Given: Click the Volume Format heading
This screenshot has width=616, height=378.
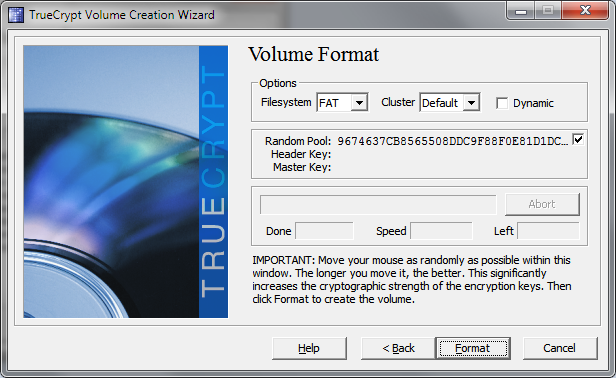Looking at the screenshot, I should point(314,54).
